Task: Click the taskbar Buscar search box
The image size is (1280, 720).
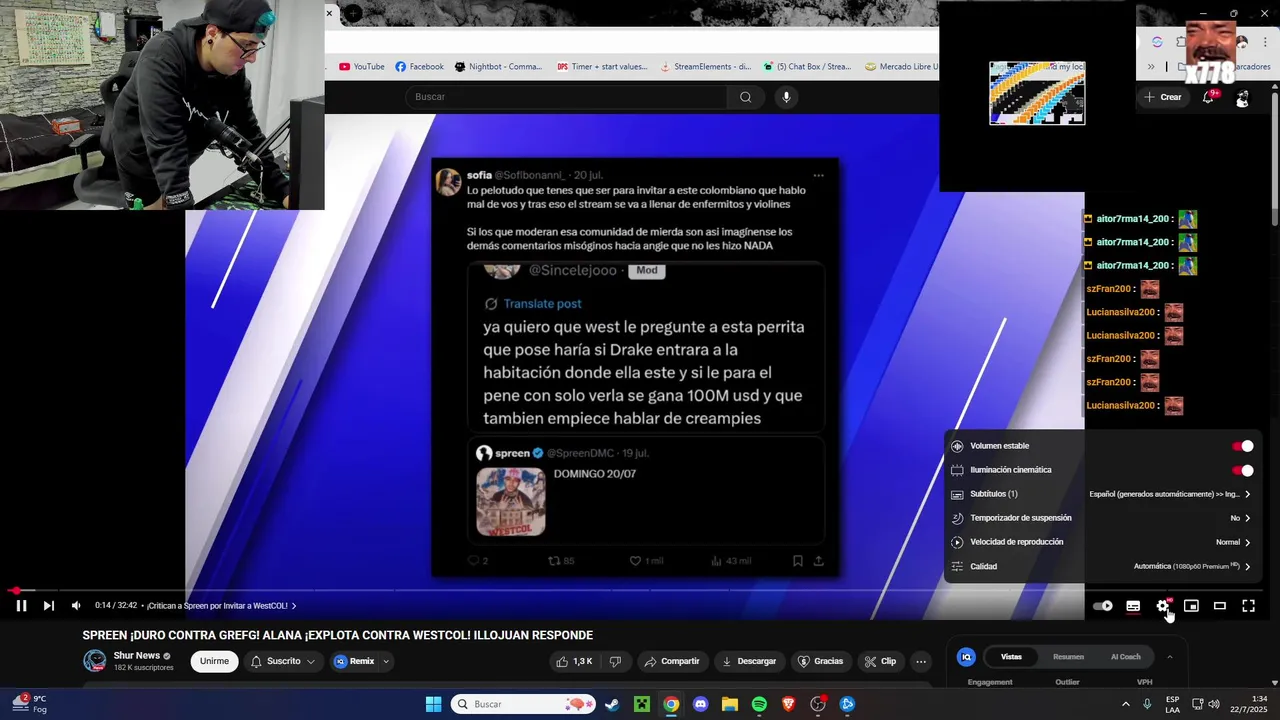Action: pos(523,704)
